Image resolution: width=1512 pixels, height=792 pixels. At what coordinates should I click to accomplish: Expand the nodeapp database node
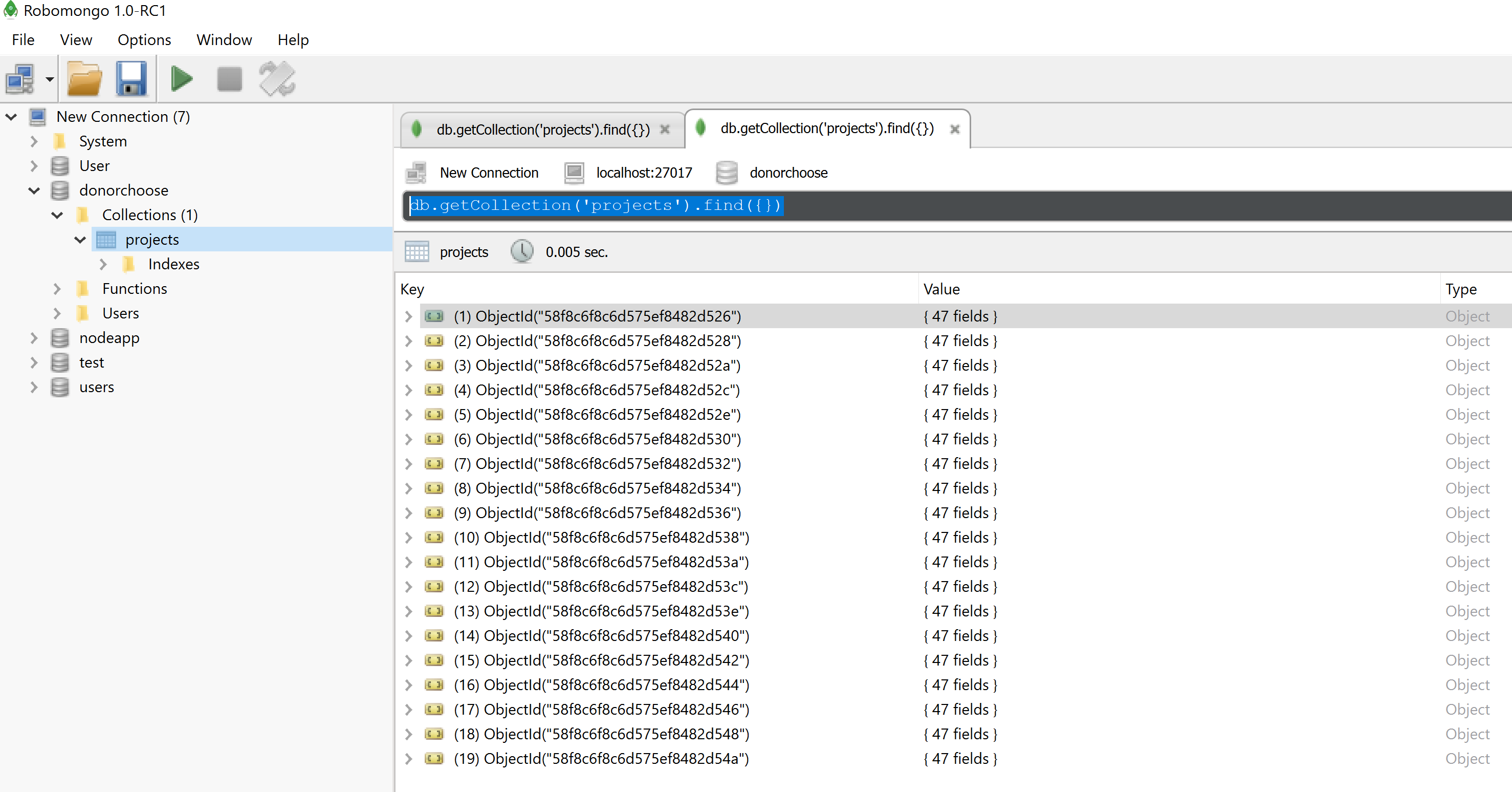click(33, 338)
